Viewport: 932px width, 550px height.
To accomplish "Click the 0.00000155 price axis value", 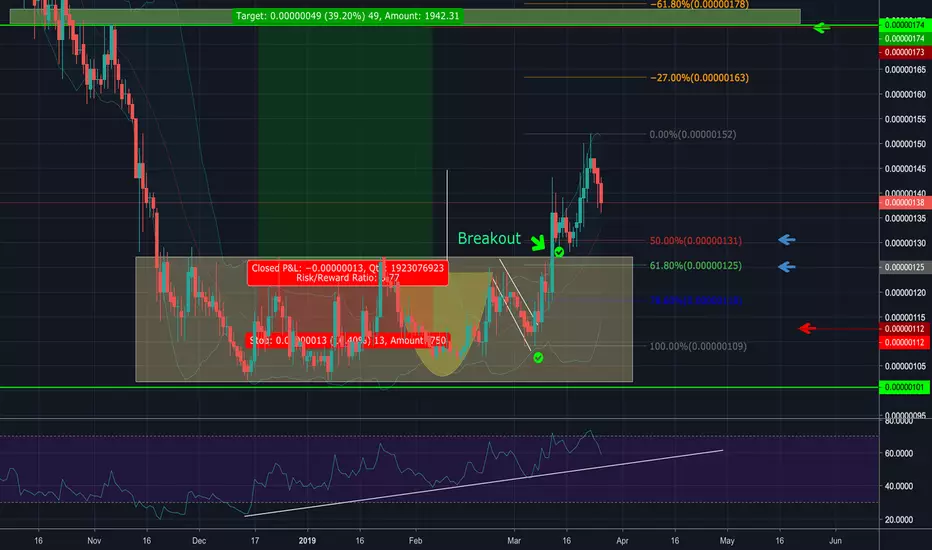I will click(x=905, y=120).
